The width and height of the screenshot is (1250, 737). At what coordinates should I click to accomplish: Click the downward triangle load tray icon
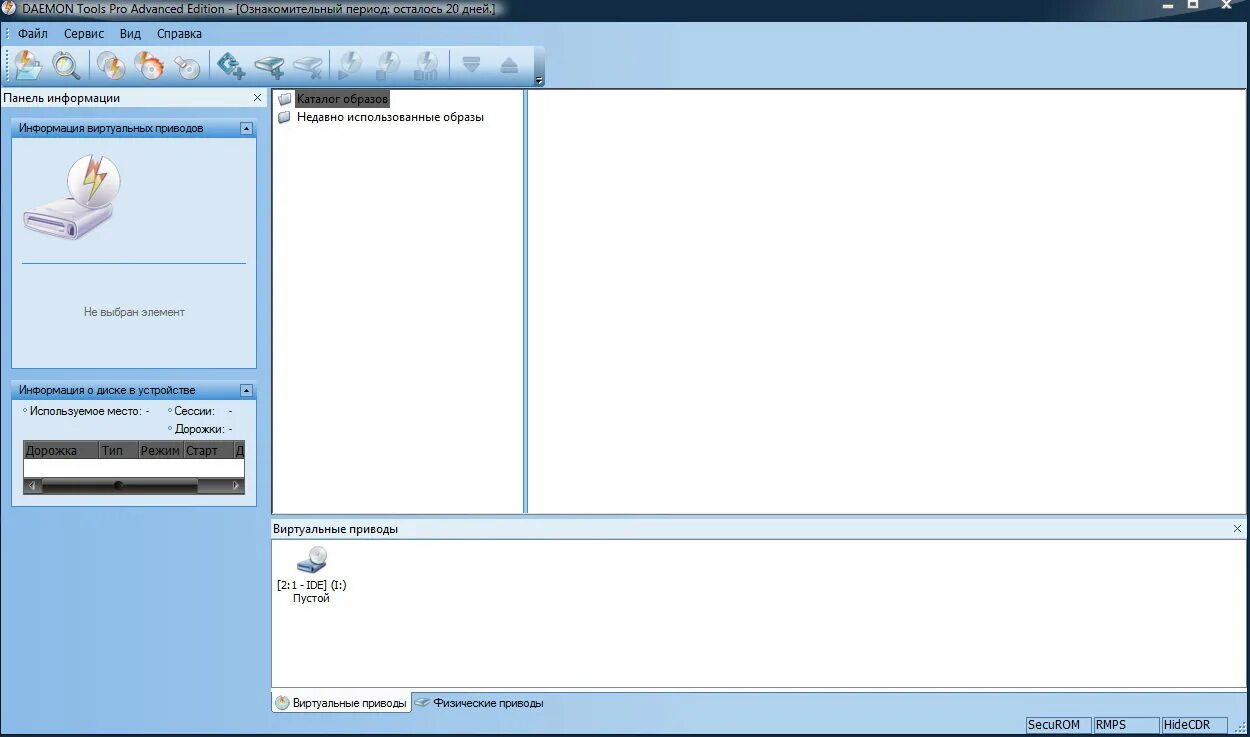[471, 66]
